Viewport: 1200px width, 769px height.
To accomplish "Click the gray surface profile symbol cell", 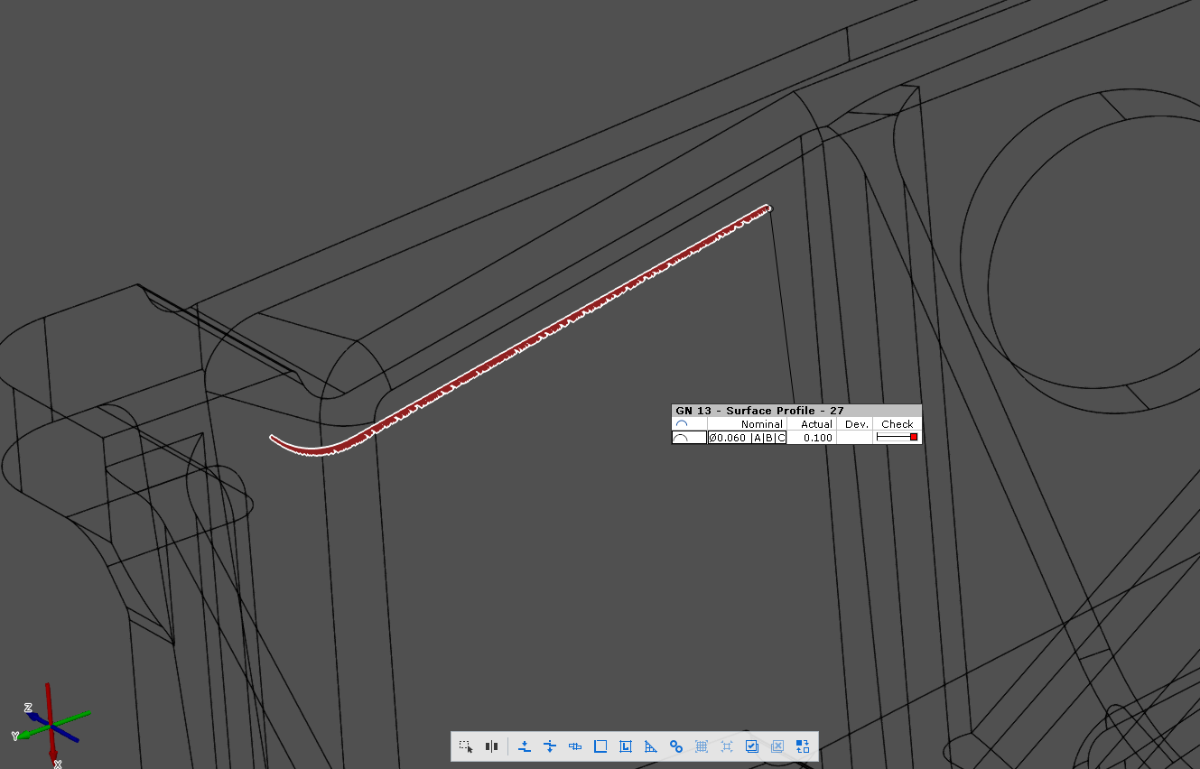I will tap(689, 437).
